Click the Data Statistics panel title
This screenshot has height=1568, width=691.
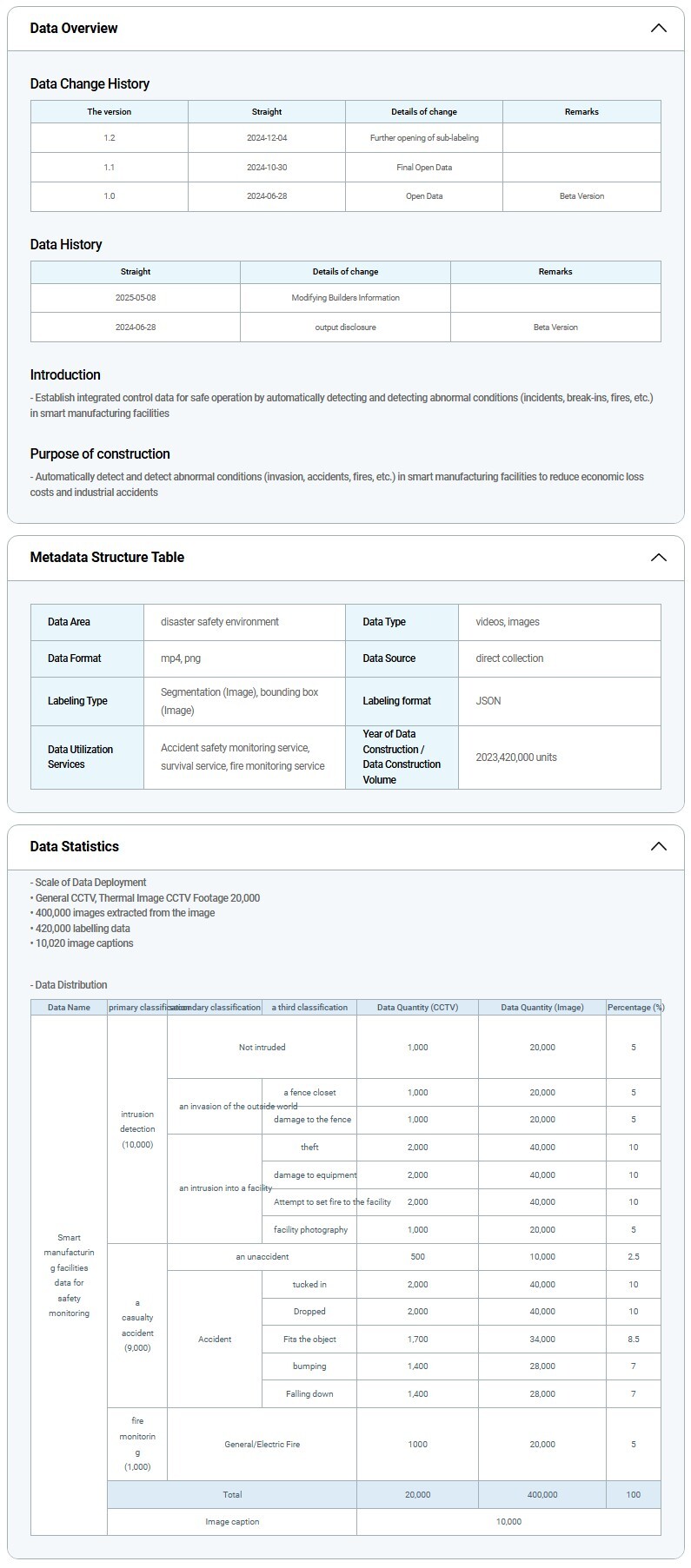point(75,846)
